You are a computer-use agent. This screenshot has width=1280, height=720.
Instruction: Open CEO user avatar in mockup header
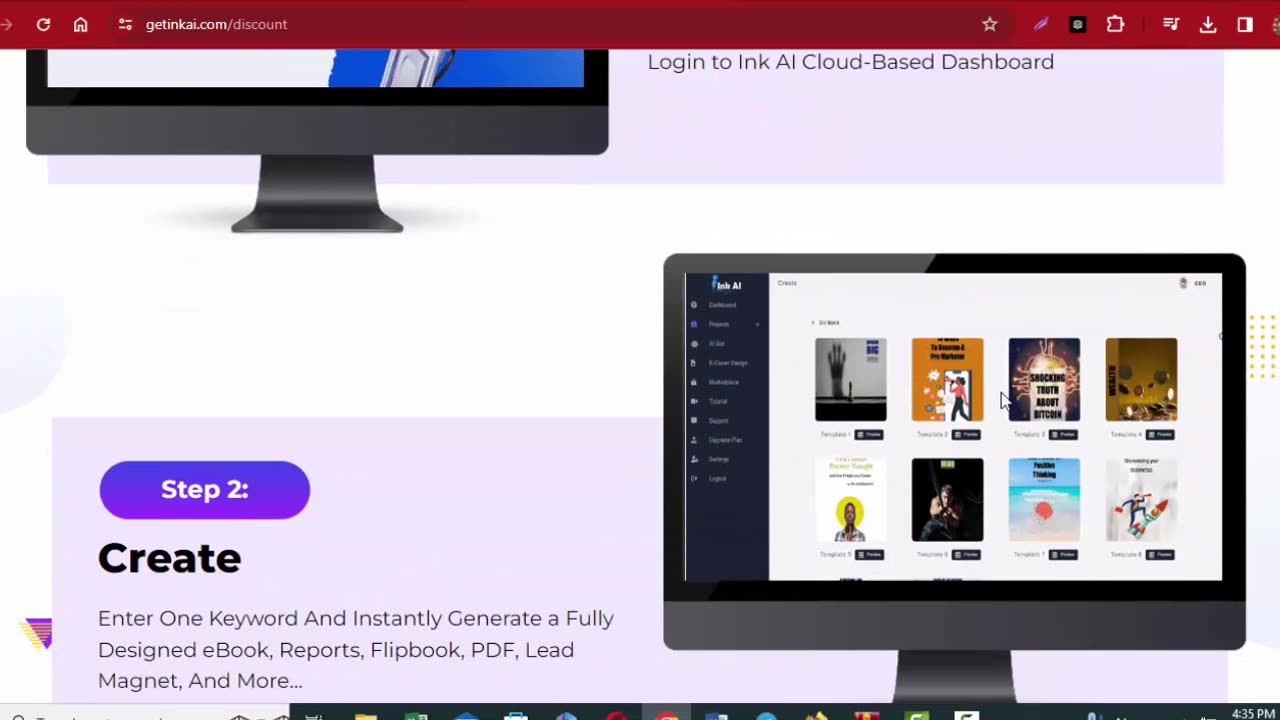[1184, 283]
